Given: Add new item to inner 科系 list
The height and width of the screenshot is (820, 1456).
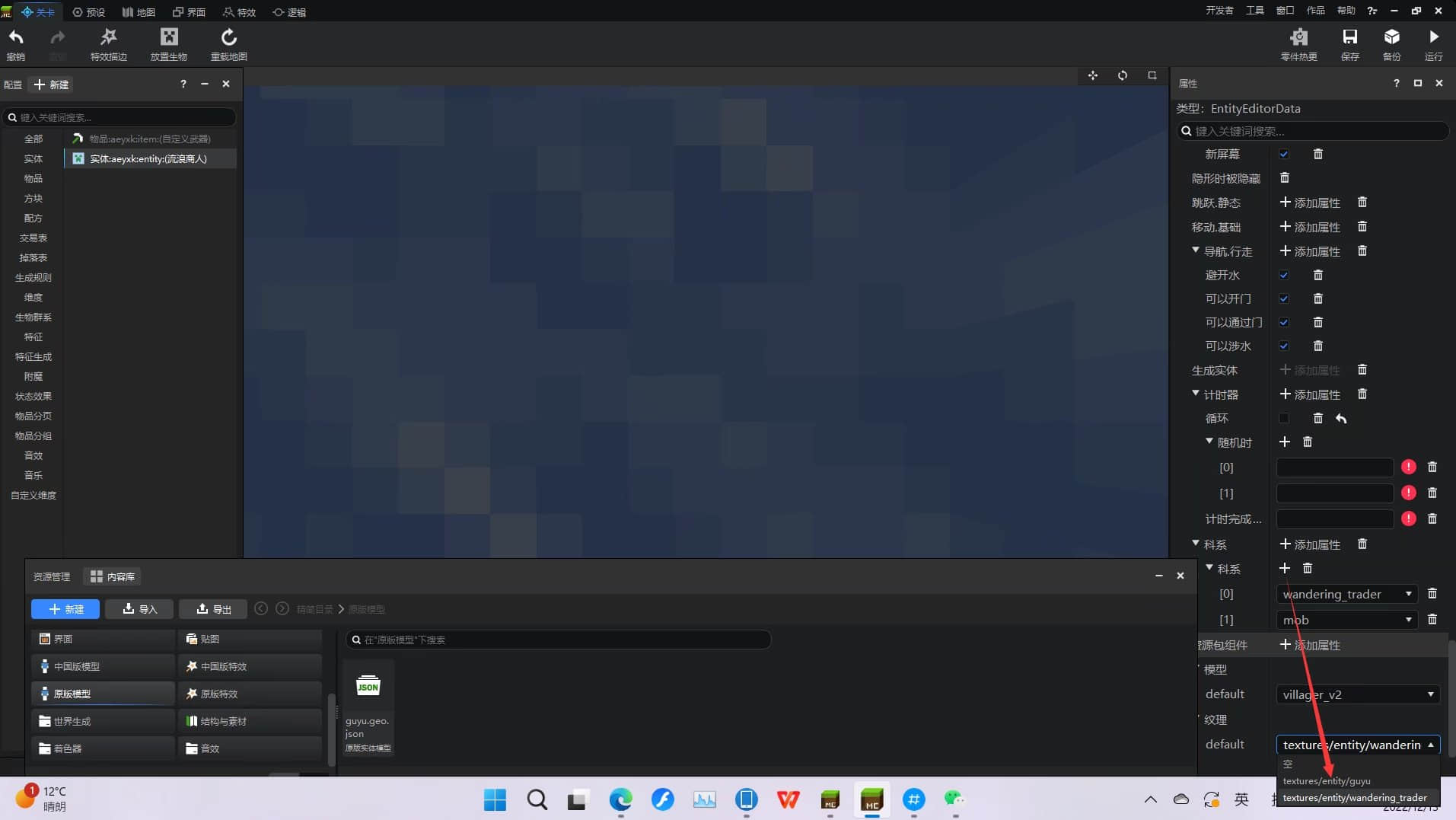Looking at the screenshot, I should 1285,568.
